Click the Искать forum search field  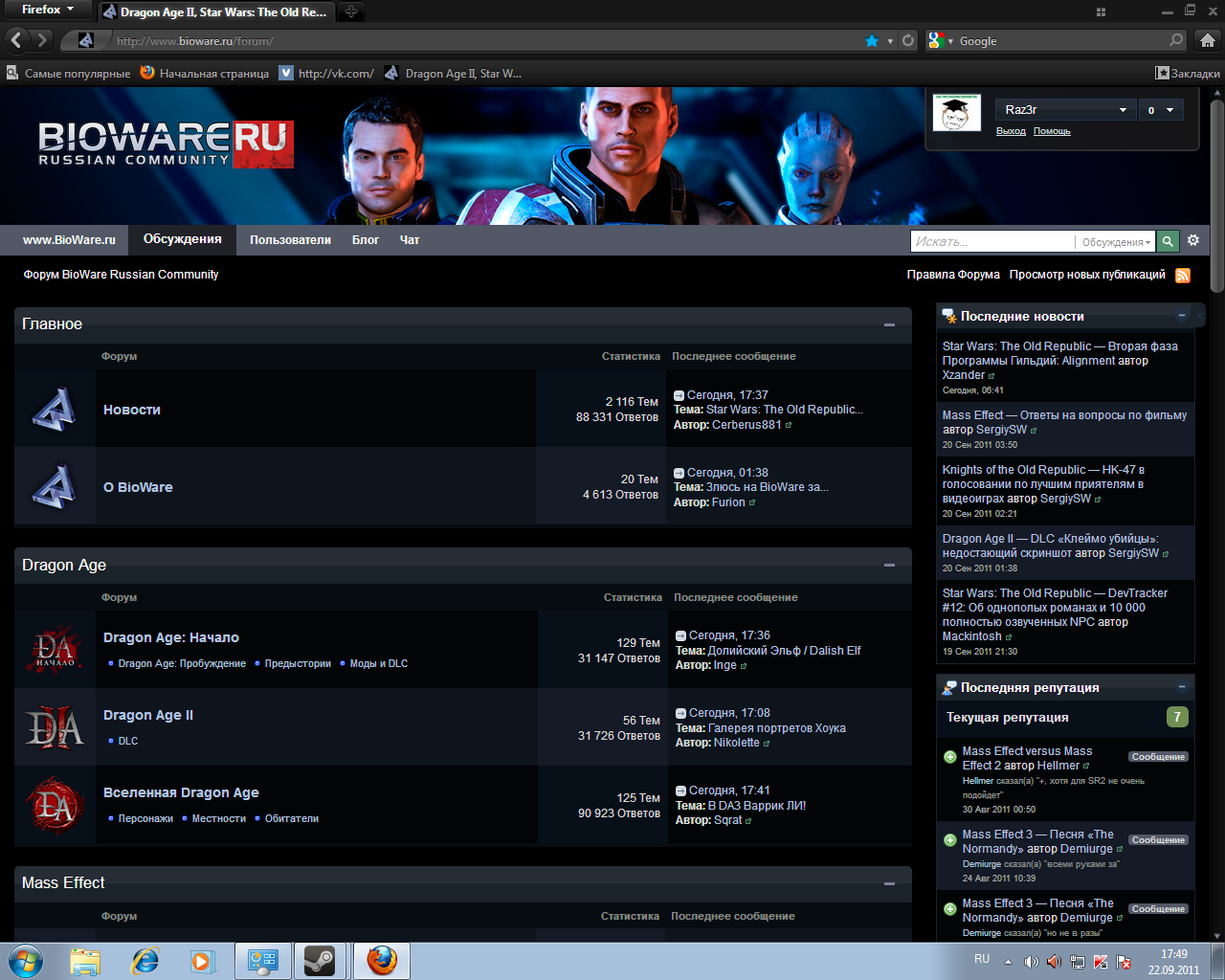click(x=991, y=242)
